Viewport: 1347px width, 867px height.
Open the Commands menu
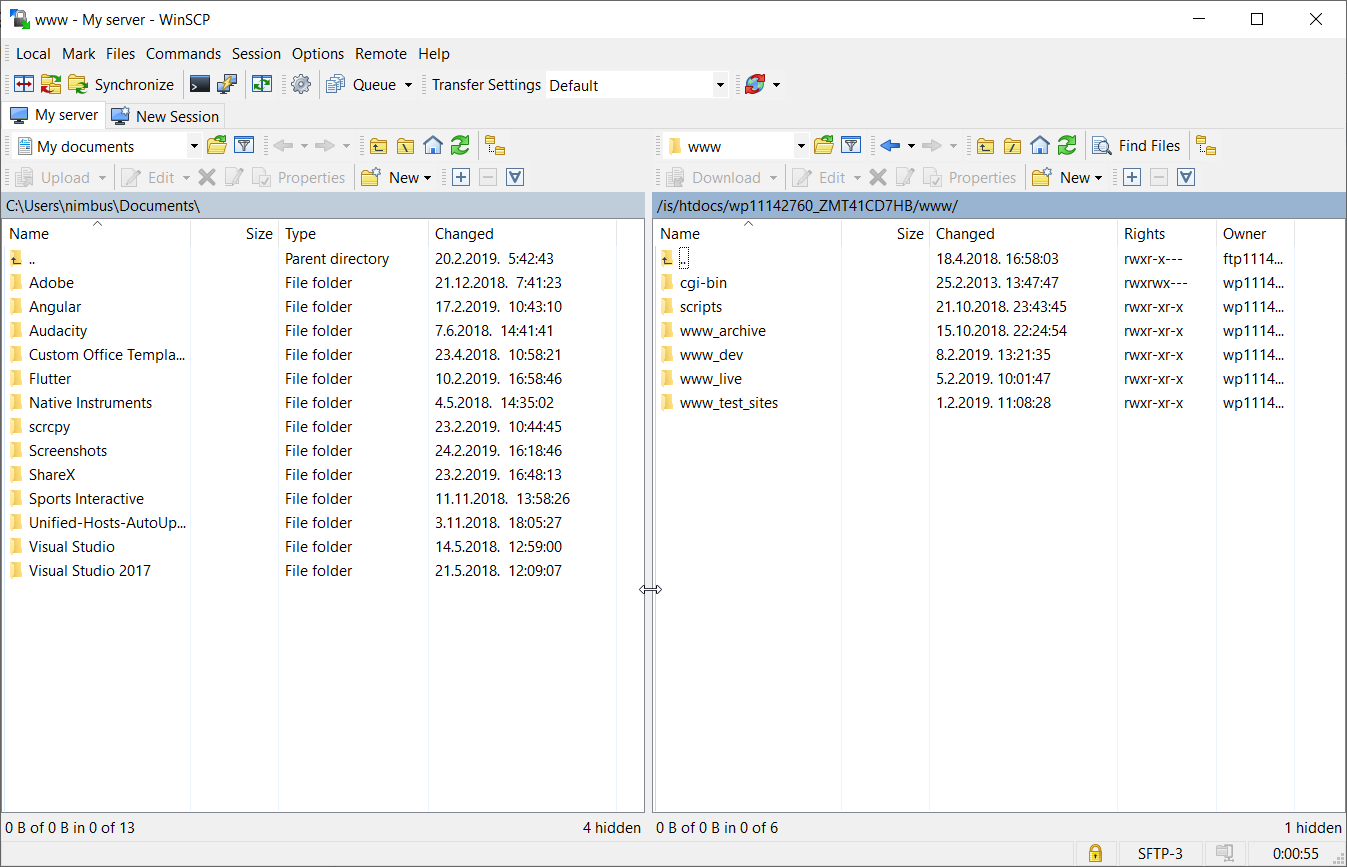point(183,54)
